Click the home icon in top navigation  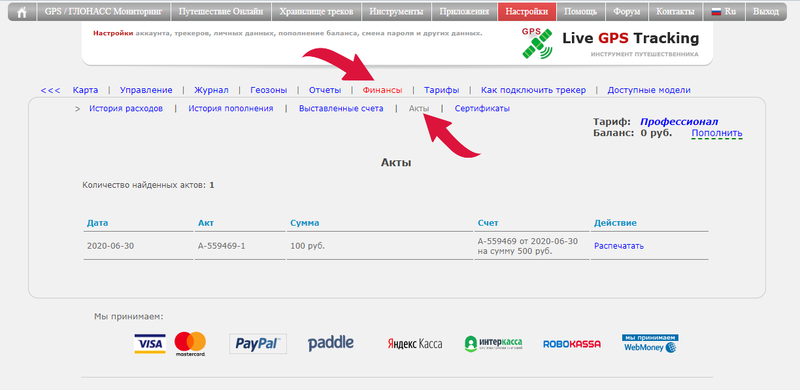click(x=22, y=12)
